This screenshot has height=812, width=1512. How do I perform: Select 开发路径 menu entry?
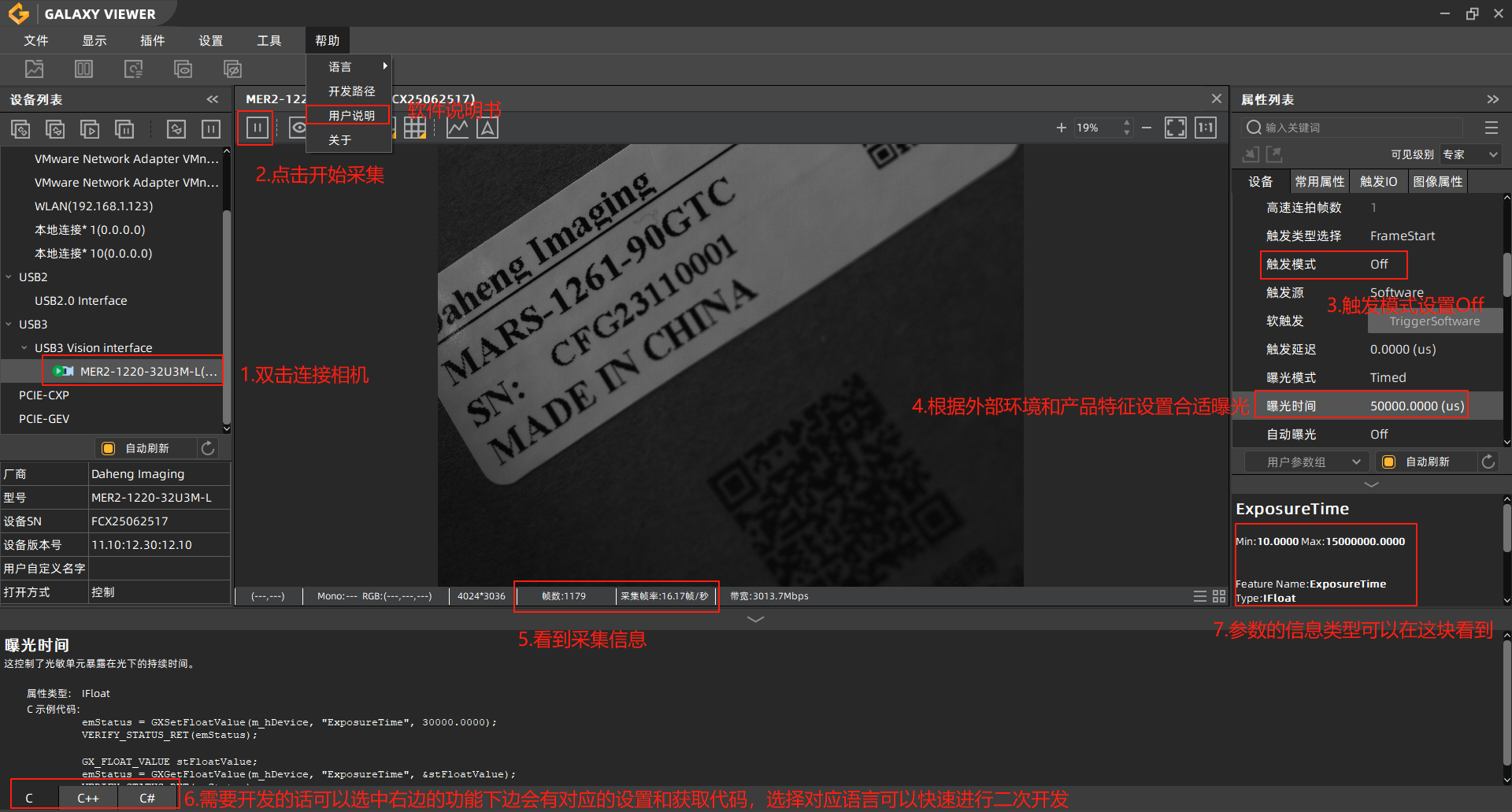point(349,91)
